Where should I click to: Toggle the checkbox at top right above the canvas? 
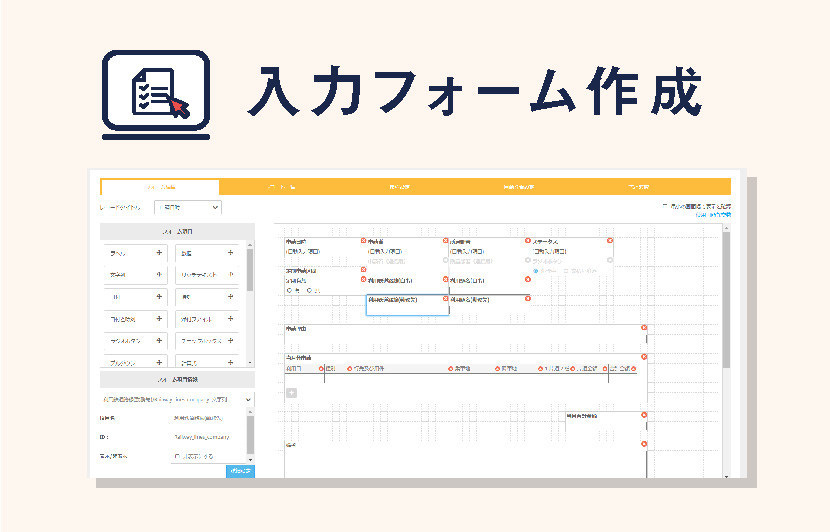[665, 205]
